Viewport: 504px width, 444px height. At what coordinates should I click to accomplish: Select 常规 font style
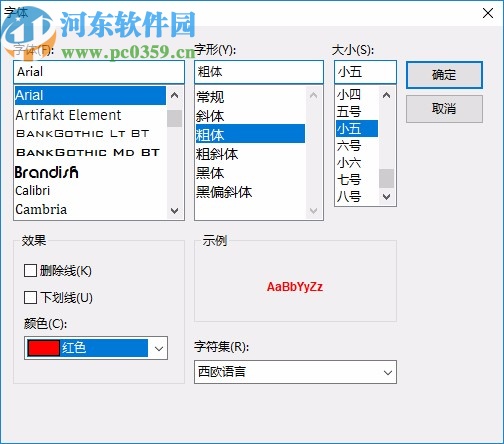click(x=250, y=97)
